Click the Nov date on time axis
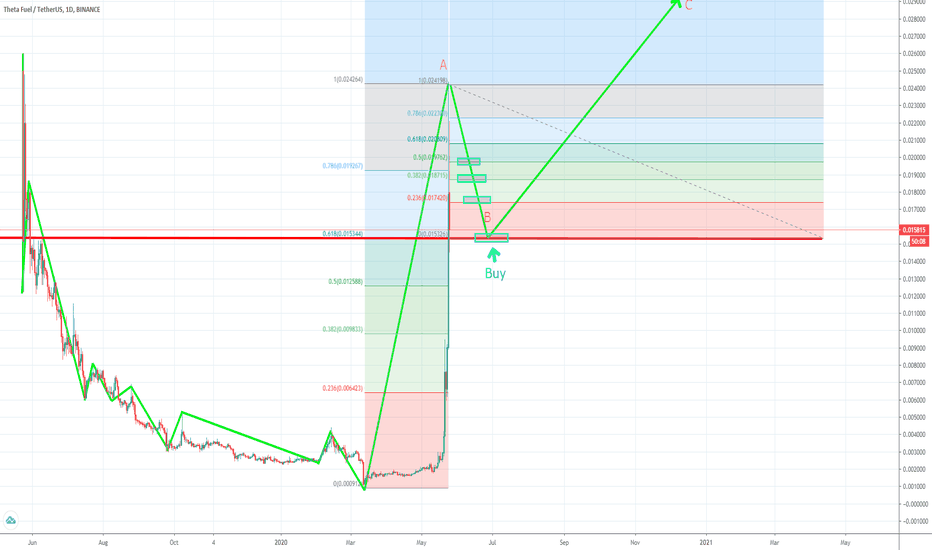The image size is (932, 550). 635,542
